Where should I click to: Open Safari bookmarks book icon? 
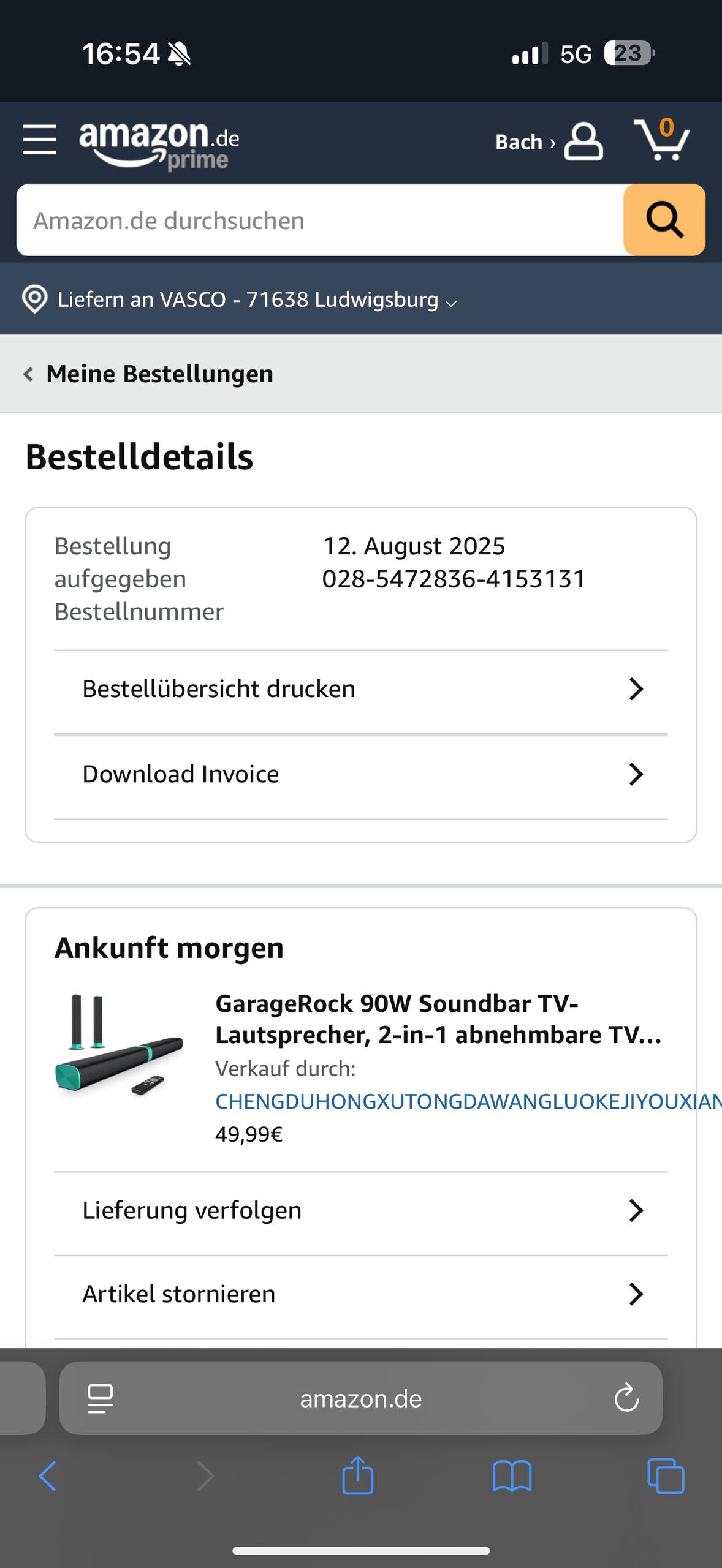click(512, 1477)
